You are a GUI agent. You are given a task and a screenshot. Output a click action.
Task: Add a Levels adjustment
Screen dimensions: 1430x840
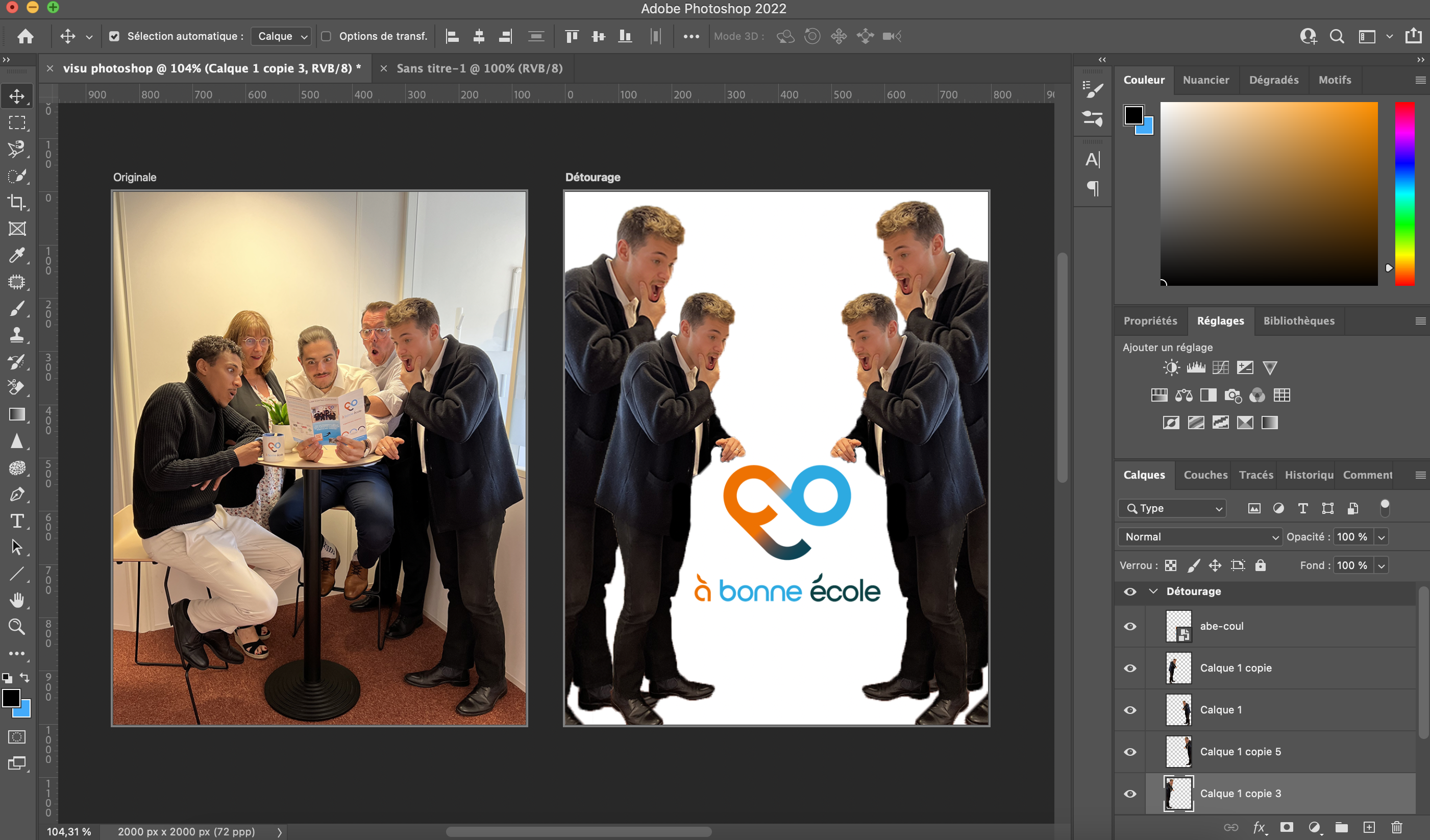(x=1196, y=368)
